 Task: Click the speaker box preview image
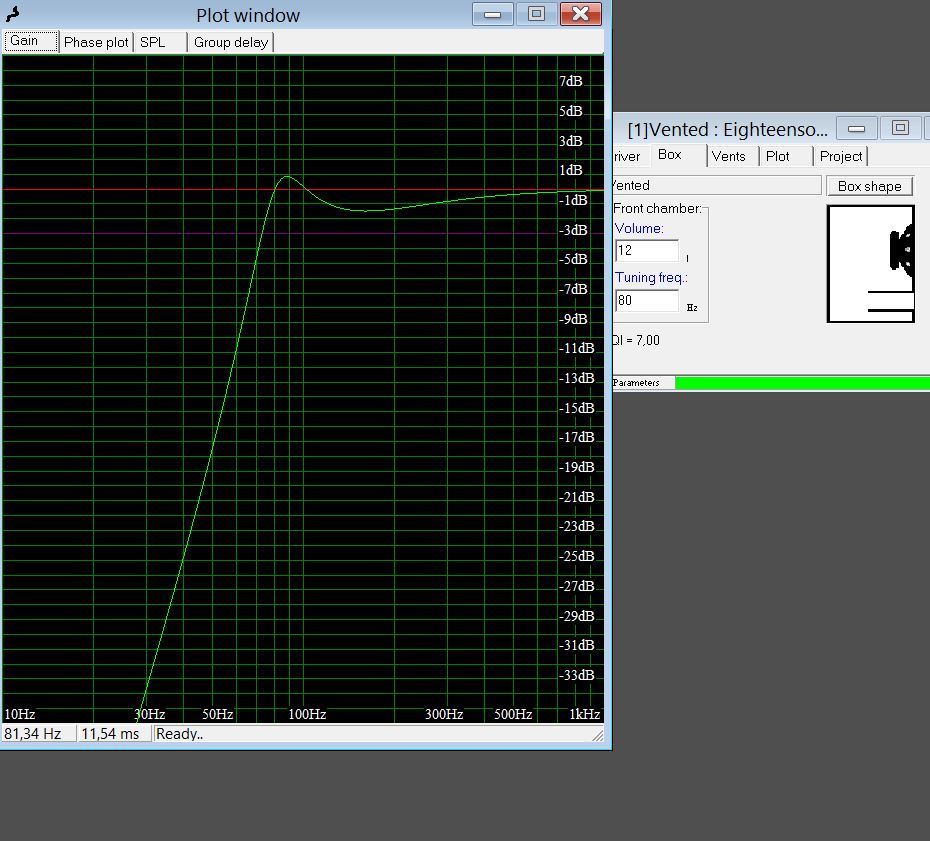pos(870,264)
